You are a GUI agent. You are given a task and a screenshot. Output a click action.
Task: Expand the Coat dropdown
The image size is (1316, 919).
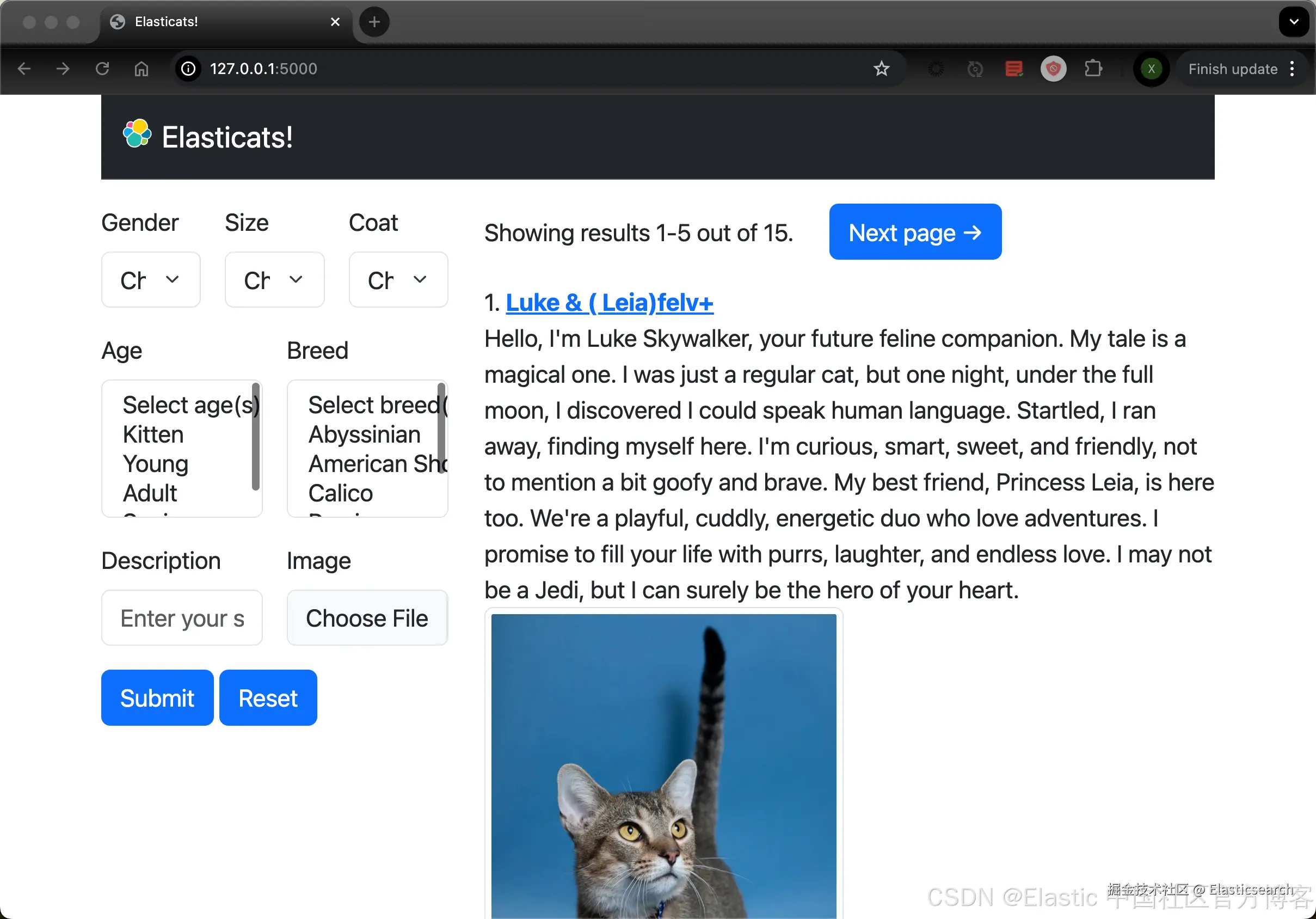tap(398, 280)
